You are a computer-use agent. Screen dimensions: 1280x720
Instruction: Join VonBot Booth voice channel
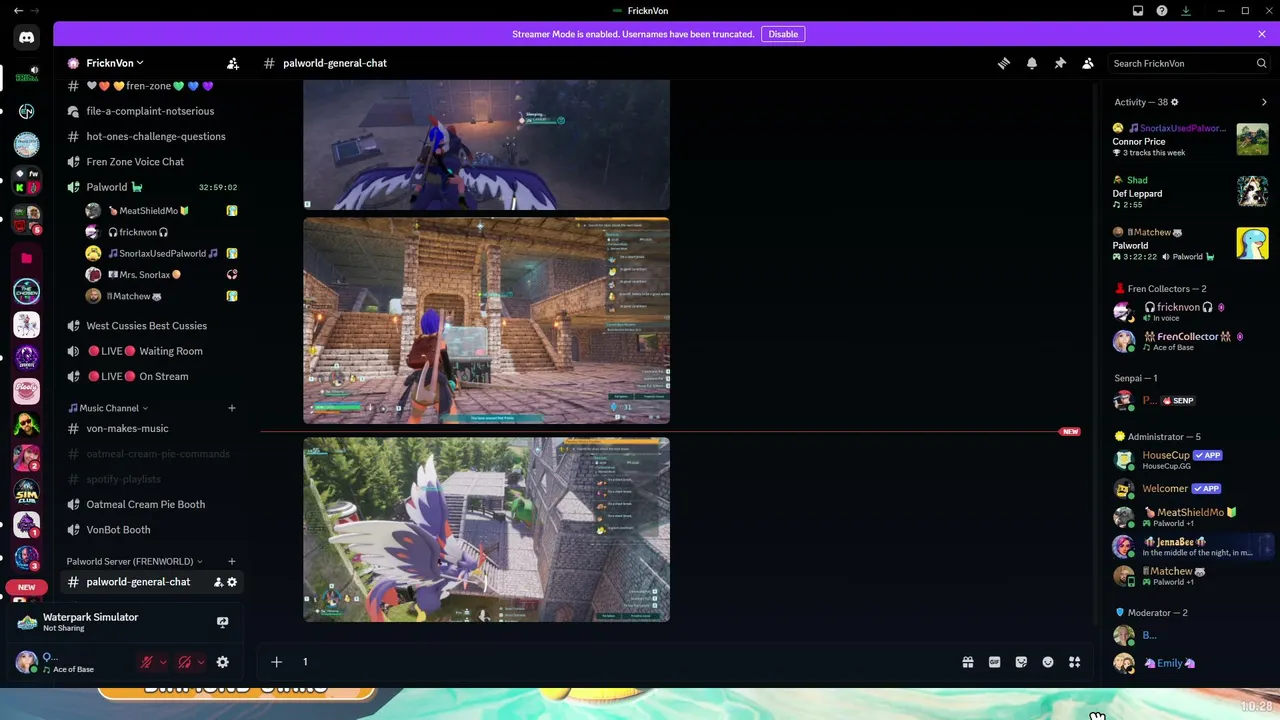tap(152, 530)
